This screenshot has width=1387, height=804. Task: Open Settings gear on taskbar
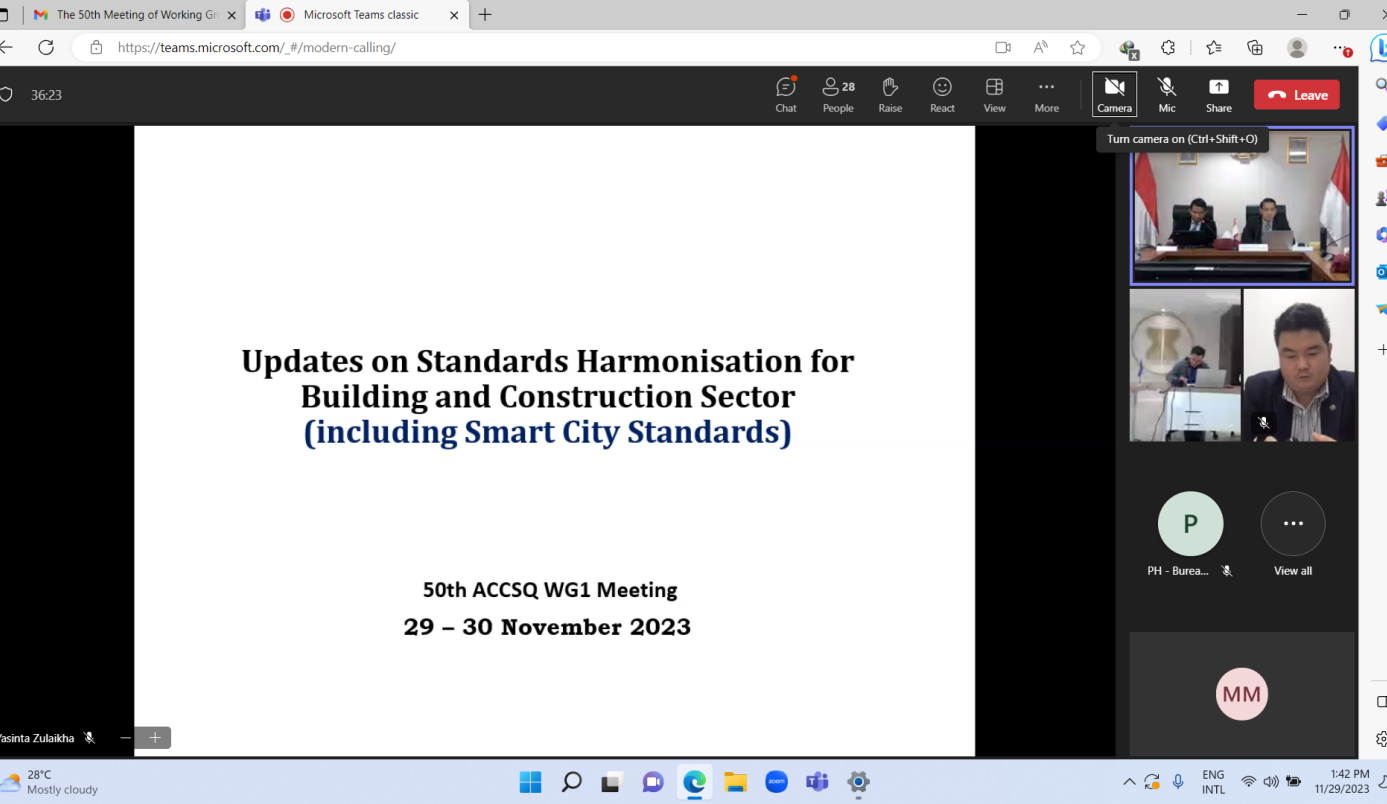[x=858, y=782]
